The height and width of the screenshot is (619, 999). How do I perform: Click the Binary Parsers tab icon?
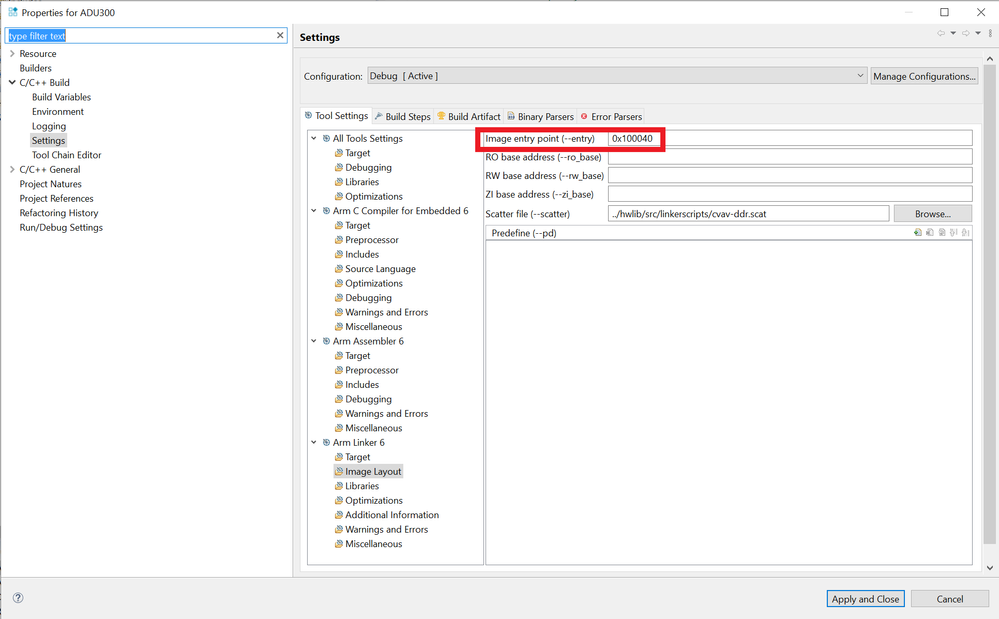point(511,116)
